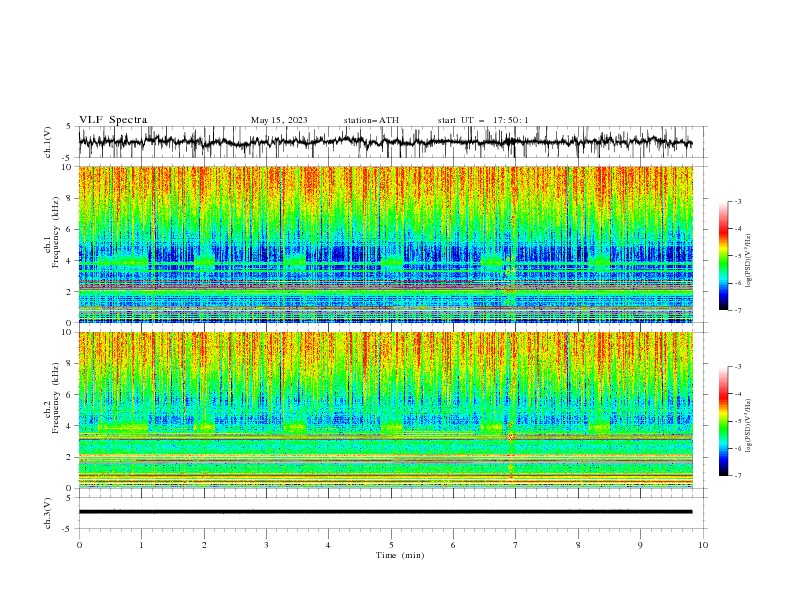This screenshot has width=792, height=612.
Task: Click the ch.3 flat black trace
Action: click(x=385, y=512)
